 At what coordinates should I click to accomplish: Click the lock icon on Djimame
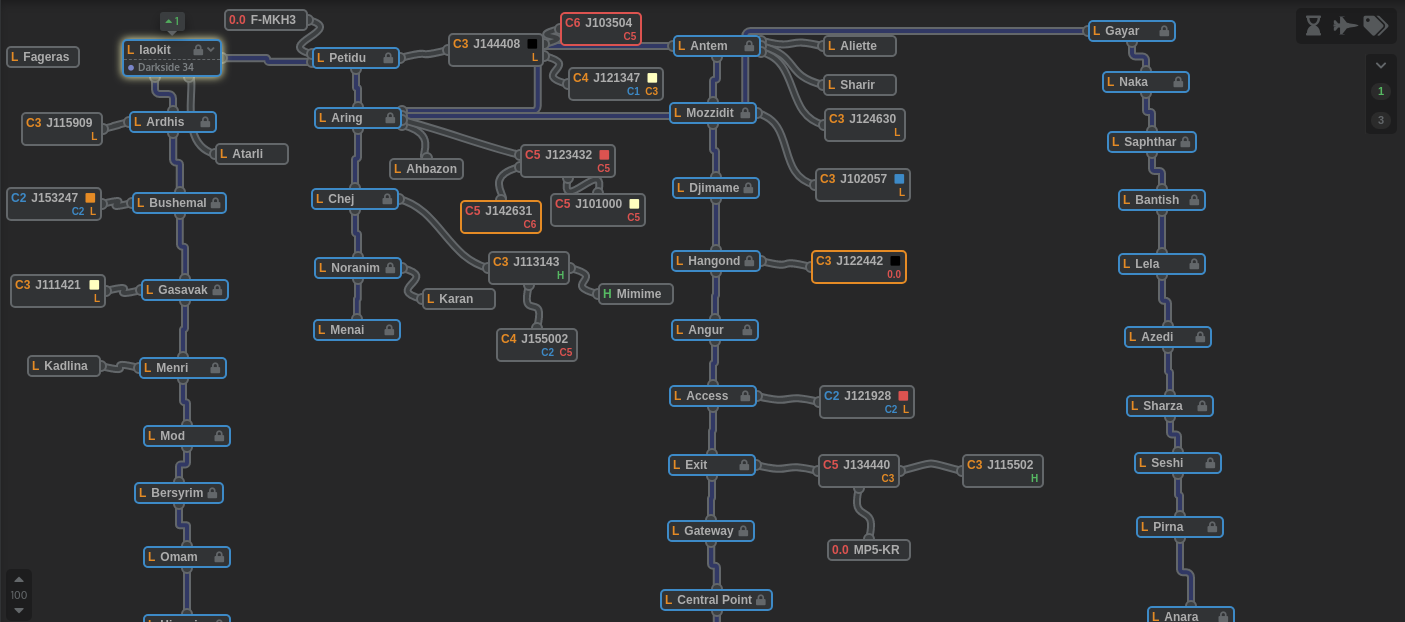748,188
